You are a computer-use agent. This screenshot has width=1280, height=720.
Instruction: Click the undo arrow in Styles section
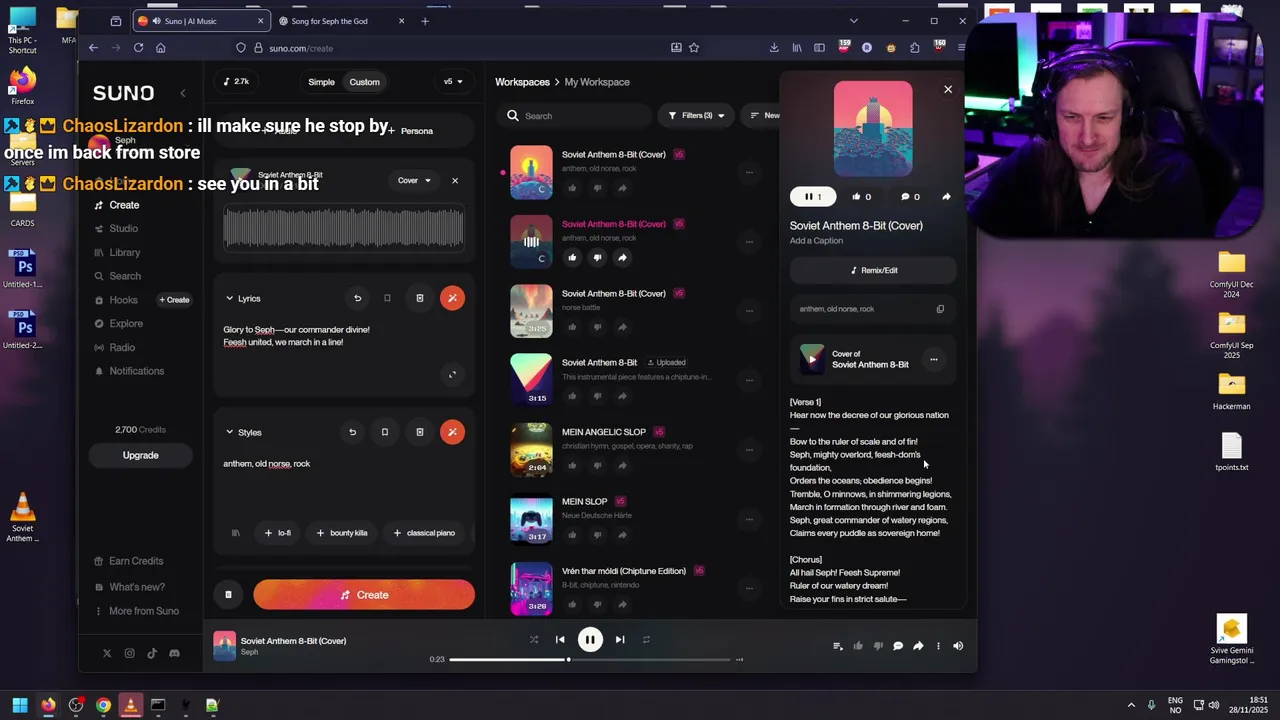(x=352, y=432)
